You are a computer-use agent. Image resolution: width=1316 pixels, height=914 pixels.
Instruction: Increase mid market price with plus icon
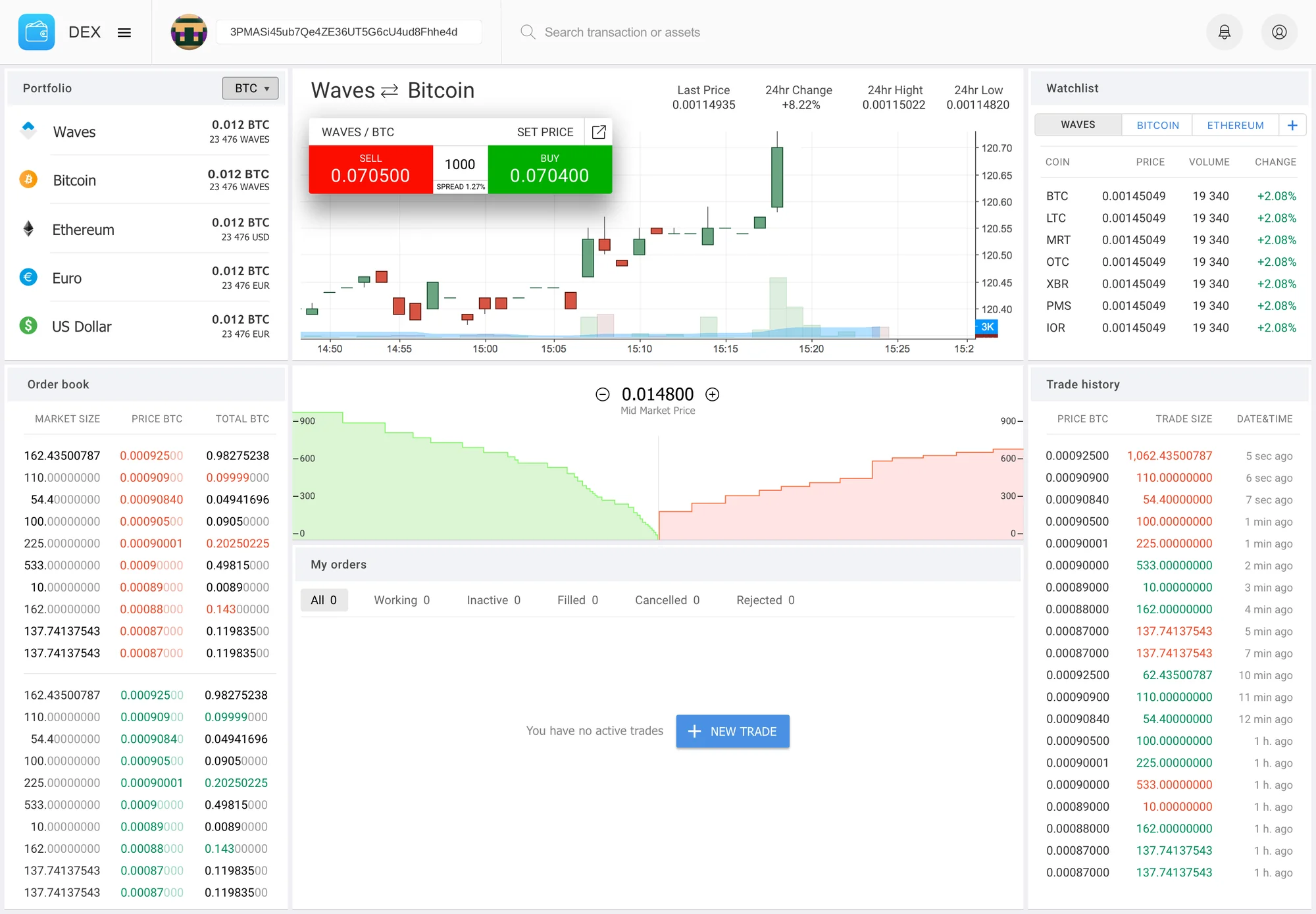coord(712,394)
